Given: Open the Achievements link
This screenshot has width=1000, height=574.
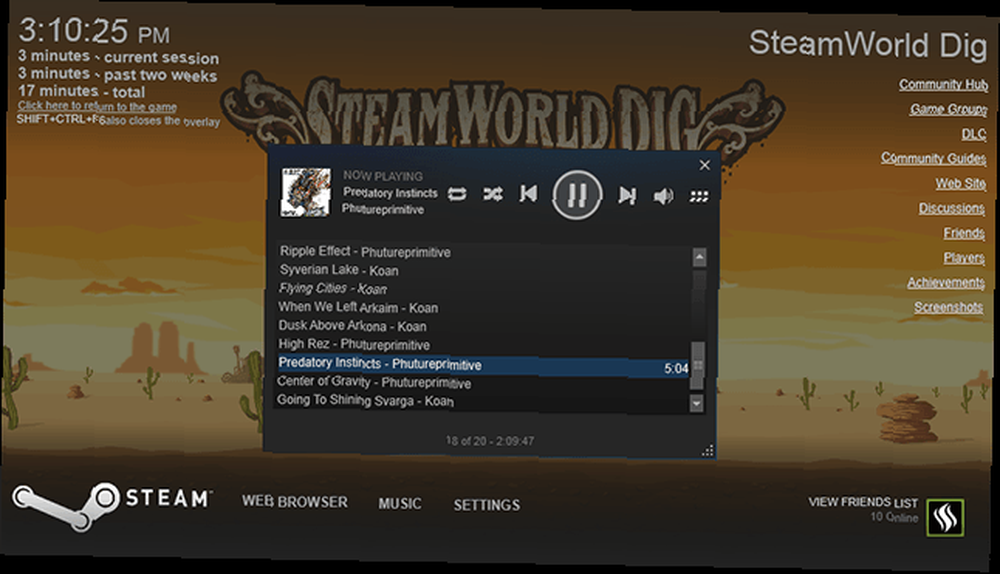Looking at the screenshot, I should pos(946,283).
